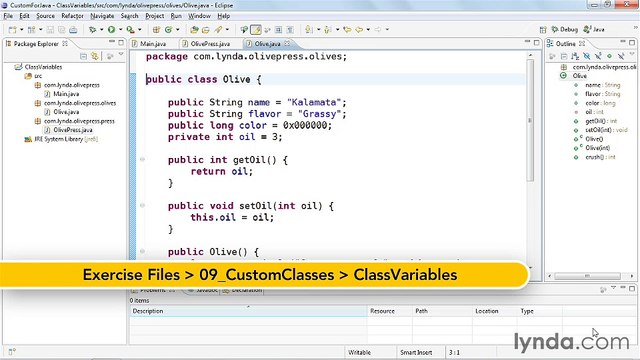Go to Previous Annotation icon
This screenshot has height=360, width=640.
[327, 29]
